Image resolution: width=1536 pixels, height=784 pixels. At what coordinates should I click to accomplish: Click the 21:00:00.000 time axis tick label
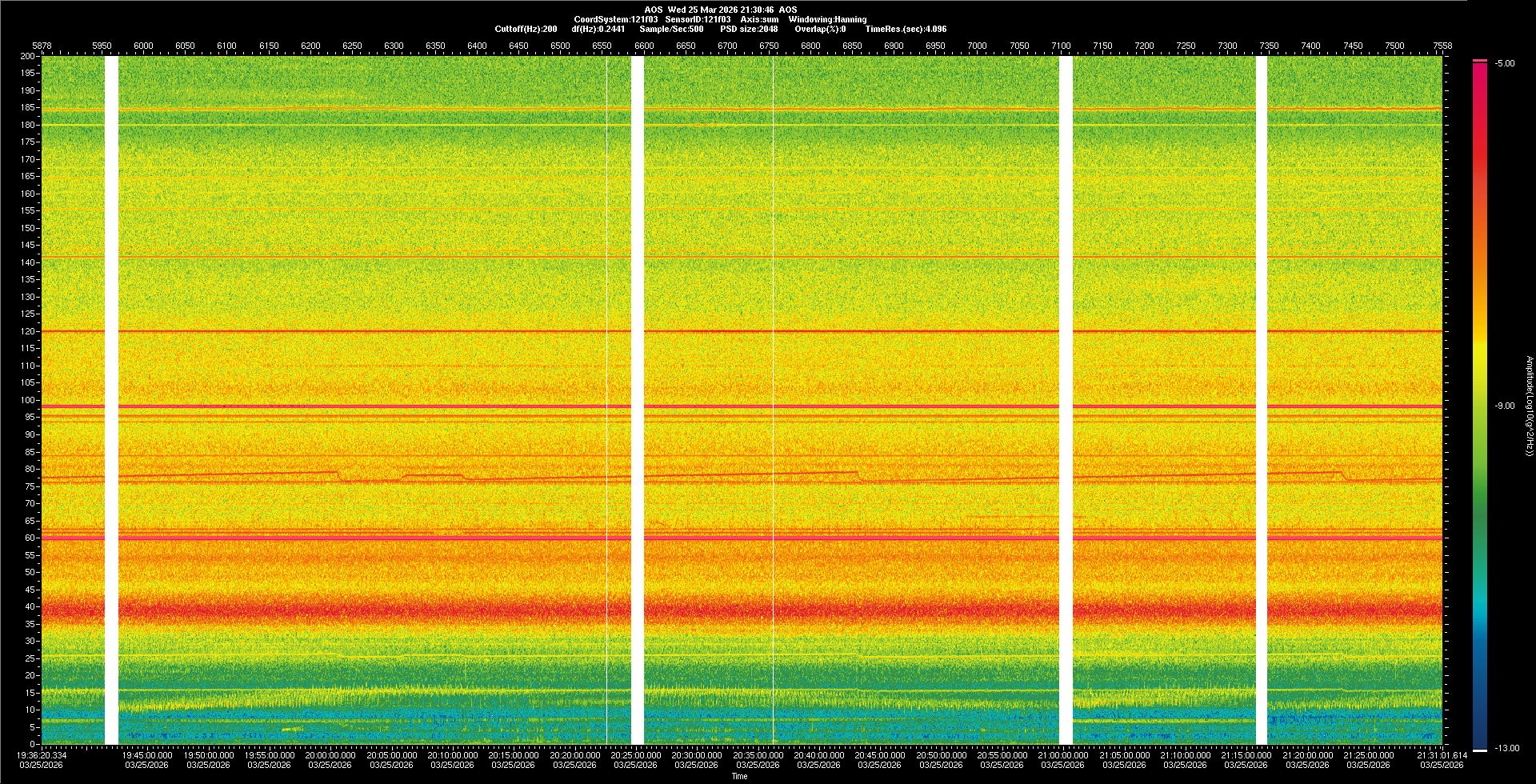[1062, 754]
